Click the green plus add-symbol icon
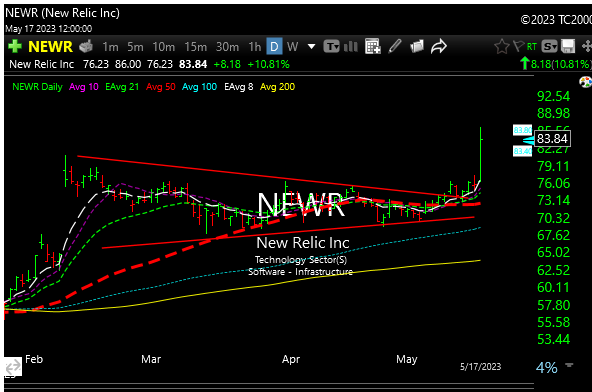The image size is (592, 392). 15,46
